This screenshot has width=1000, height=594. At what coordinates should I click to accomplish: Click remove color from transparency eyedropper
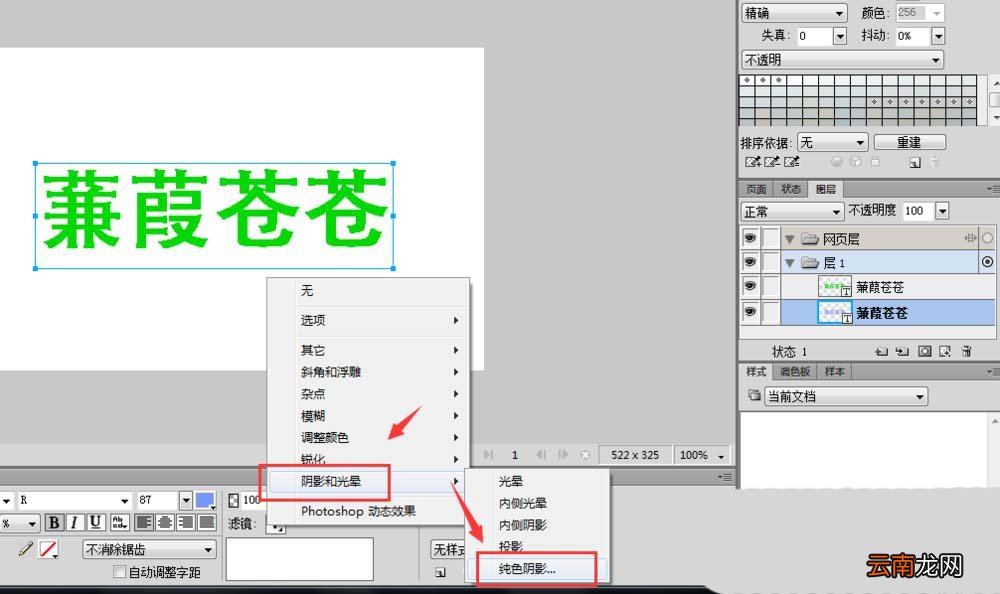click(x=772, y=161)
